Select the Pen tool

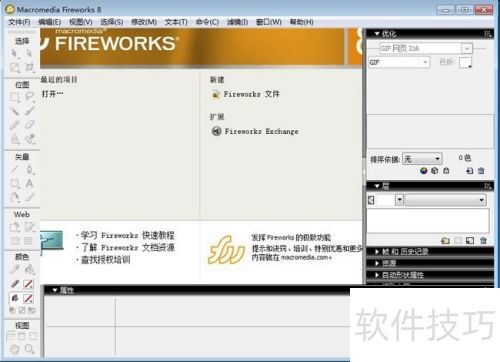pos(29,169)
